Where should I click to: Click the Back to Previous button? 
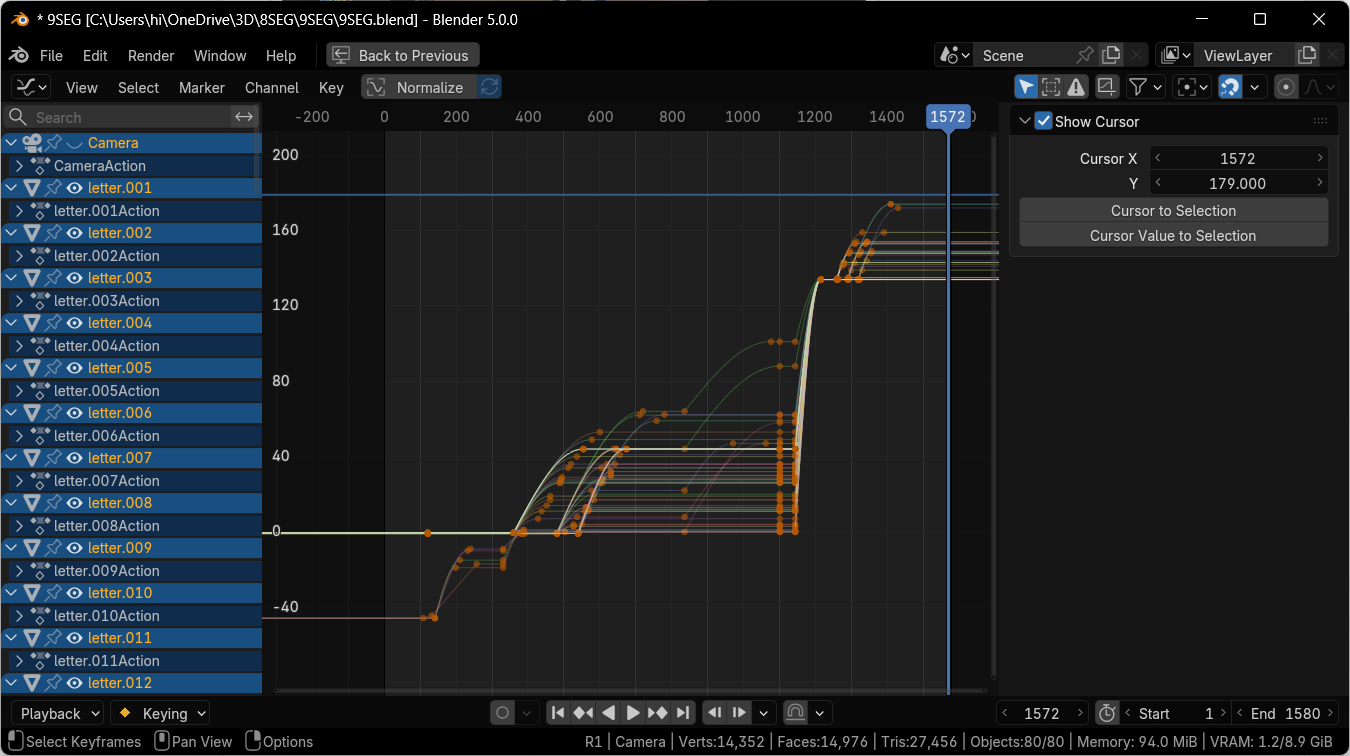click(403, 55)
